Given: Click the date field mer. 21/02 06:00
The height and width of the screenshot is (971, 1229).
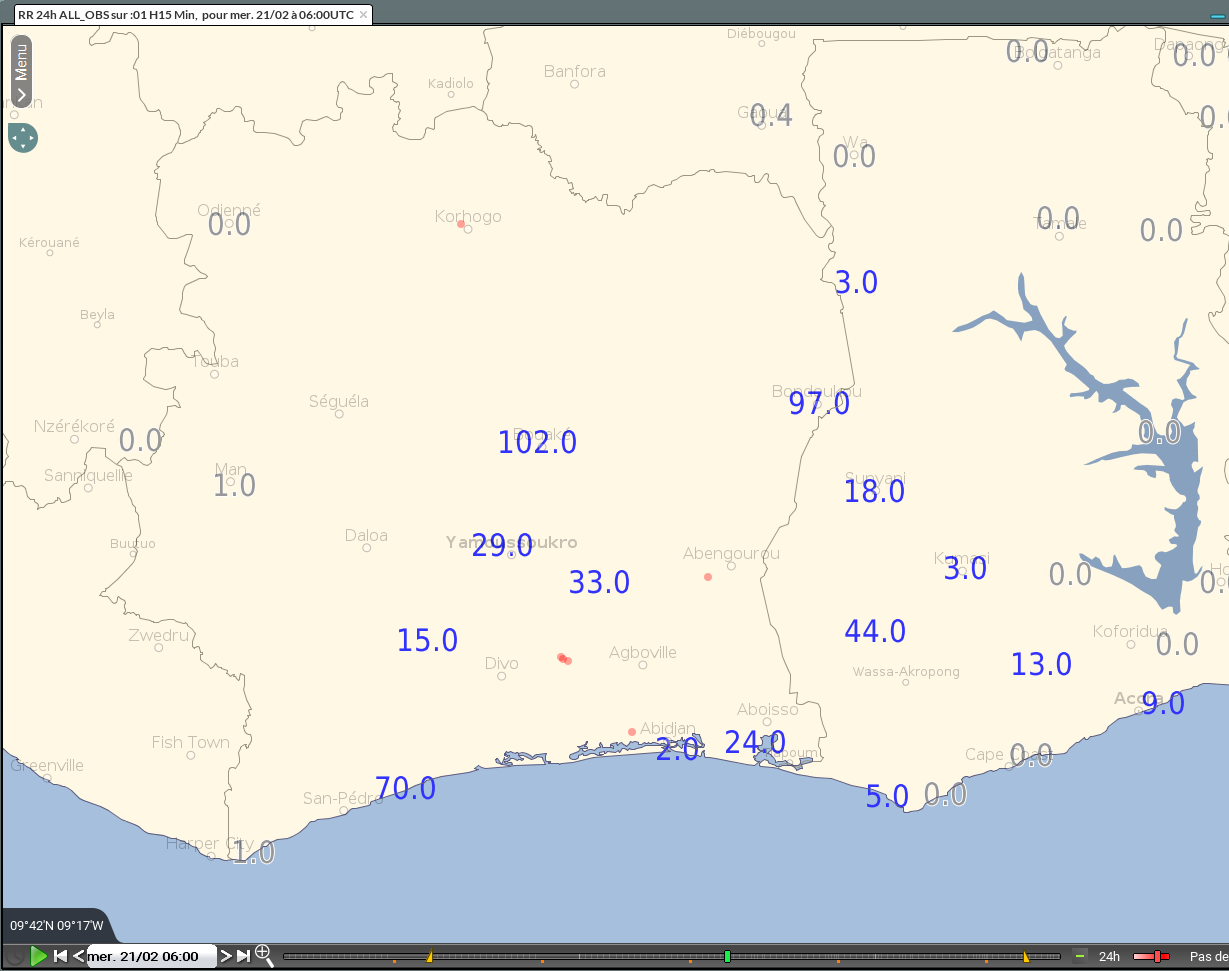Looking at the screenshot, I should coord(152,956).
